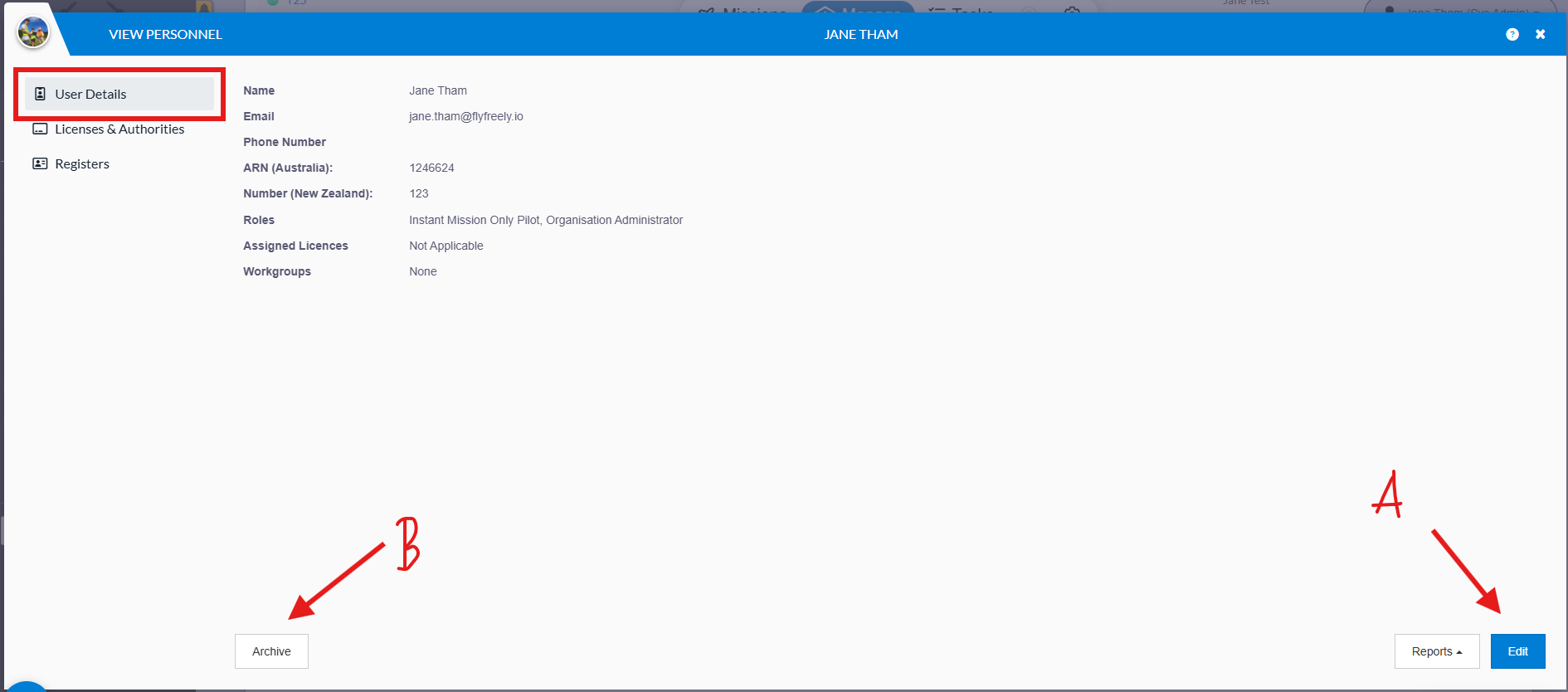Click the ARN value 1246624
This screenshot has height=692, width=1568.
(431, 168)
